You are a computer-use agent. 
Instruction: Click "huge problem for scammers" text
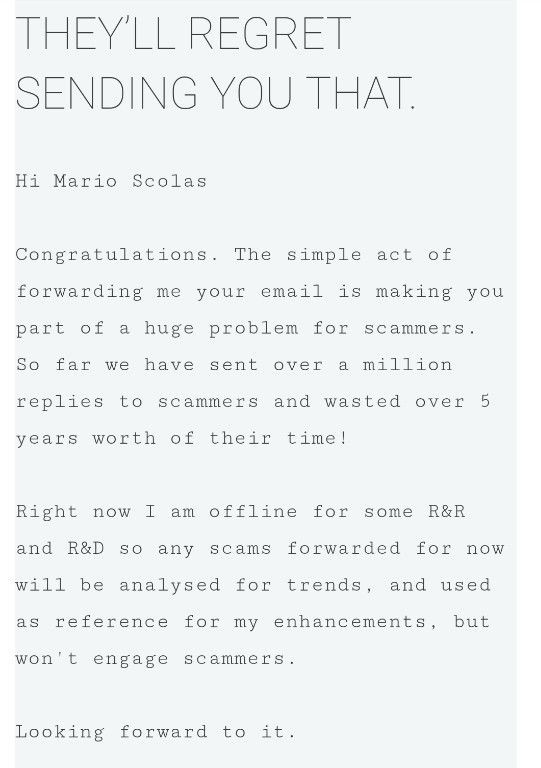tap(305, 329)
